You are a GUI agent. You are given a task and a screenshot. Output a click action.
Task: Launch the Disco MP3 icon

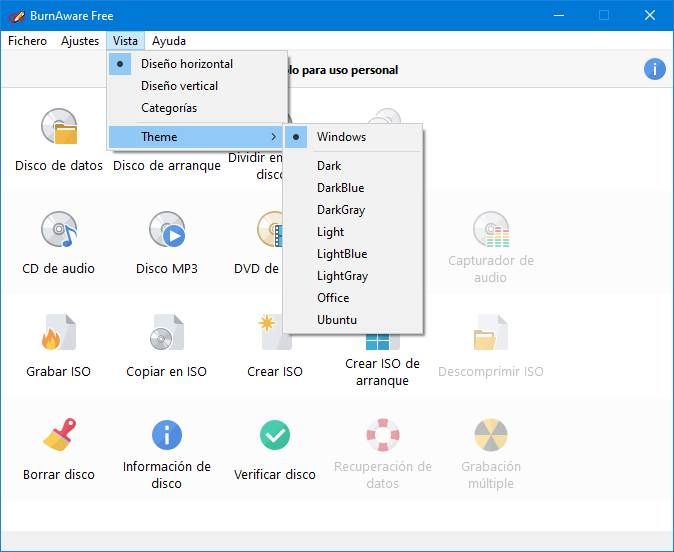167,229
